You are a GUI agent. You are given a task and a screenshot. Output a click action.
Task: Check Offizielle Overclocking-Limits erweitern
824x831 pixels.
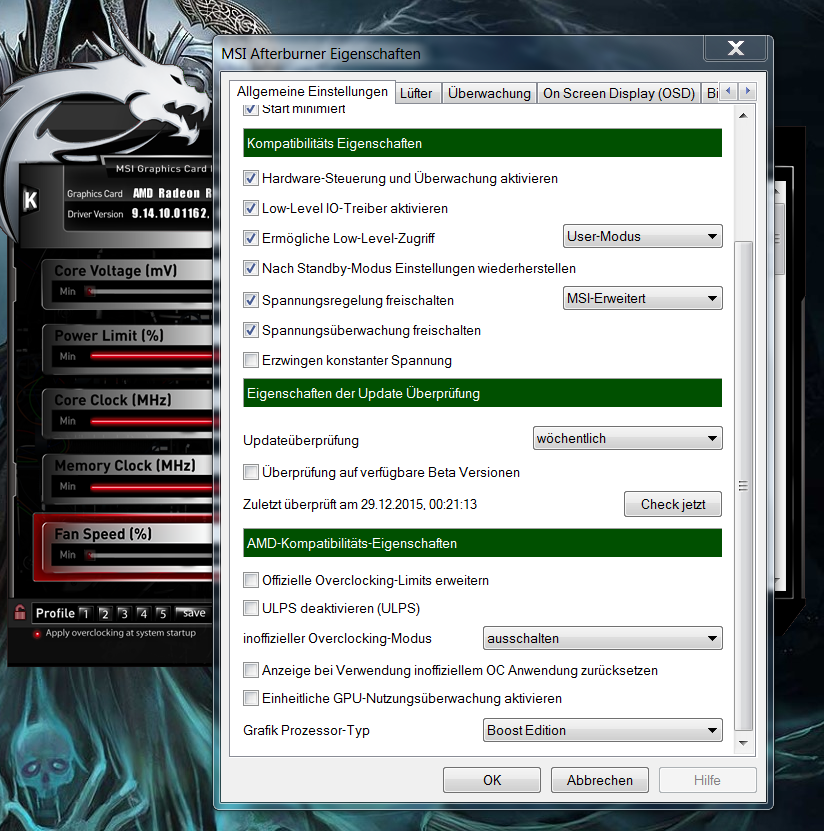(x=251, y=580)
